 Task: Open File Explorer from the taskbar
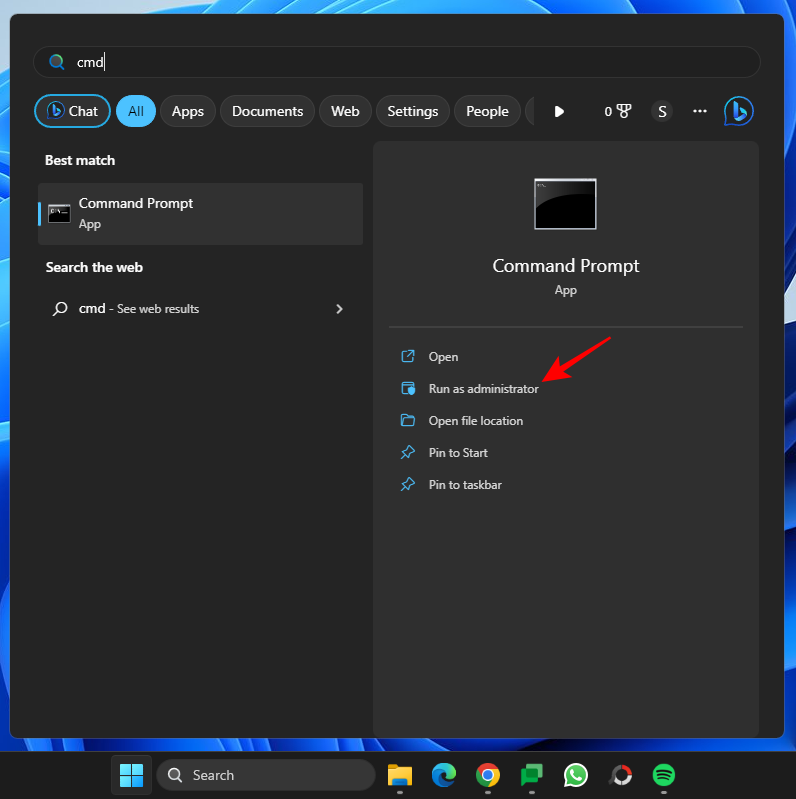coord(400,775)
